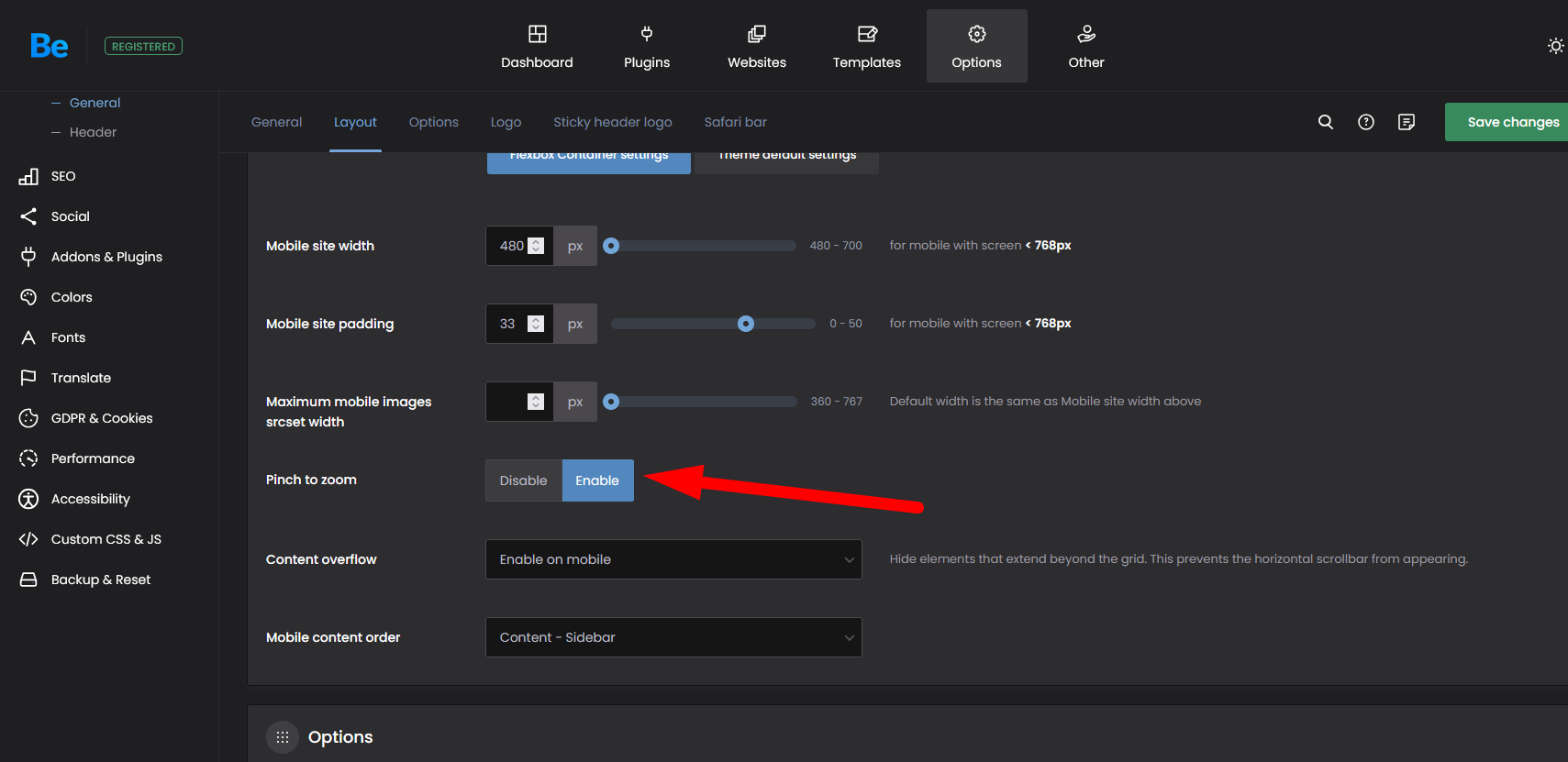Click the Colors label in sidebar
This screenshot has height=762, width=1568.
tap(72, 297)
